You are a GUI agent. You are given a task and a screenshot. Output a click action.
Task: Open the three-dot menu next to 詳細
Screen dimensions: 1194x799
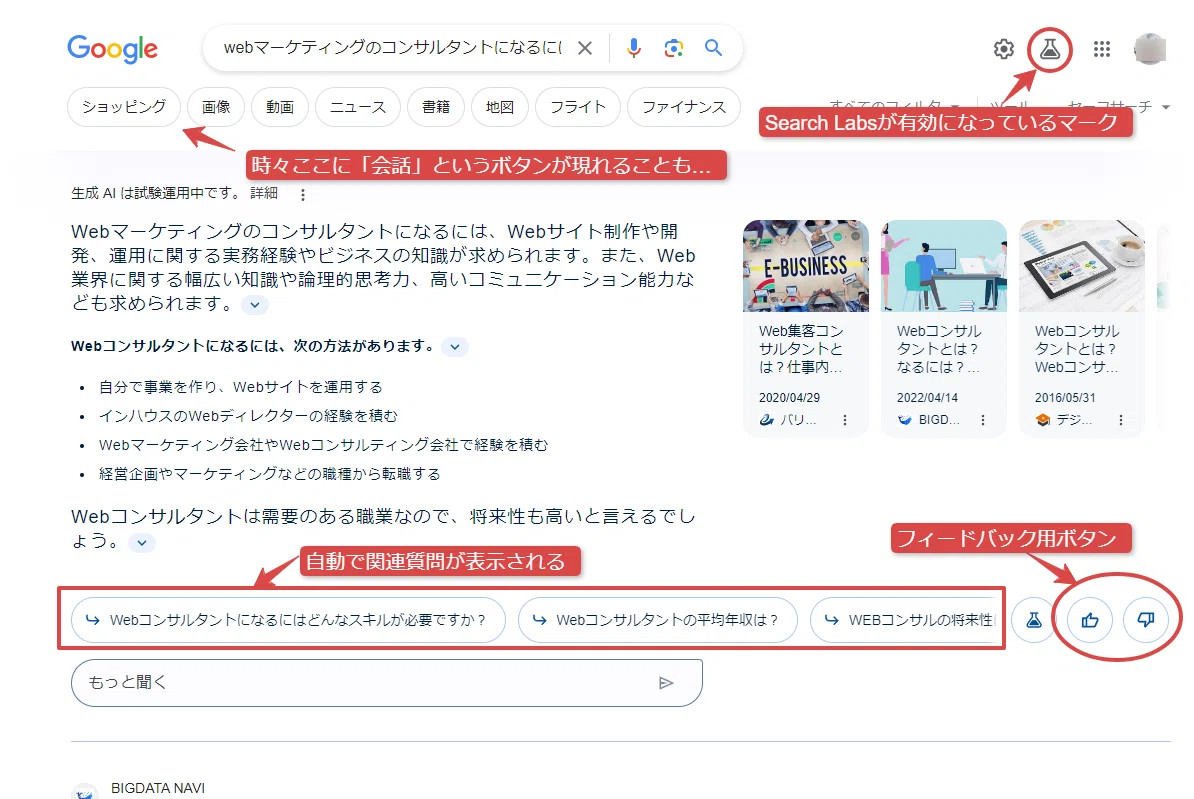point(302,195)
